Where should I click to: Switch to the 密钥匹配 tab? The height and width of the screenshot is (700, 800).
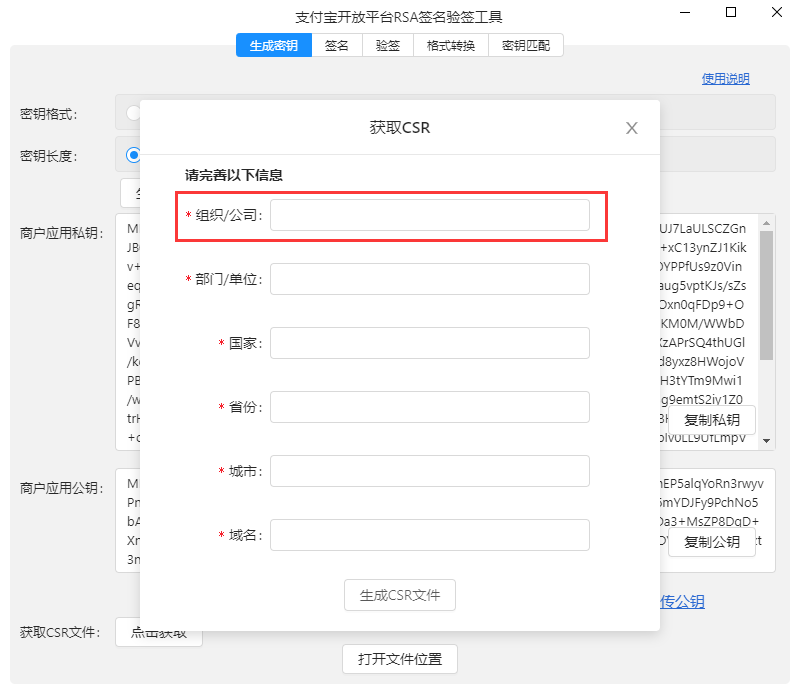pyautogui.click(x=526, y=45)
